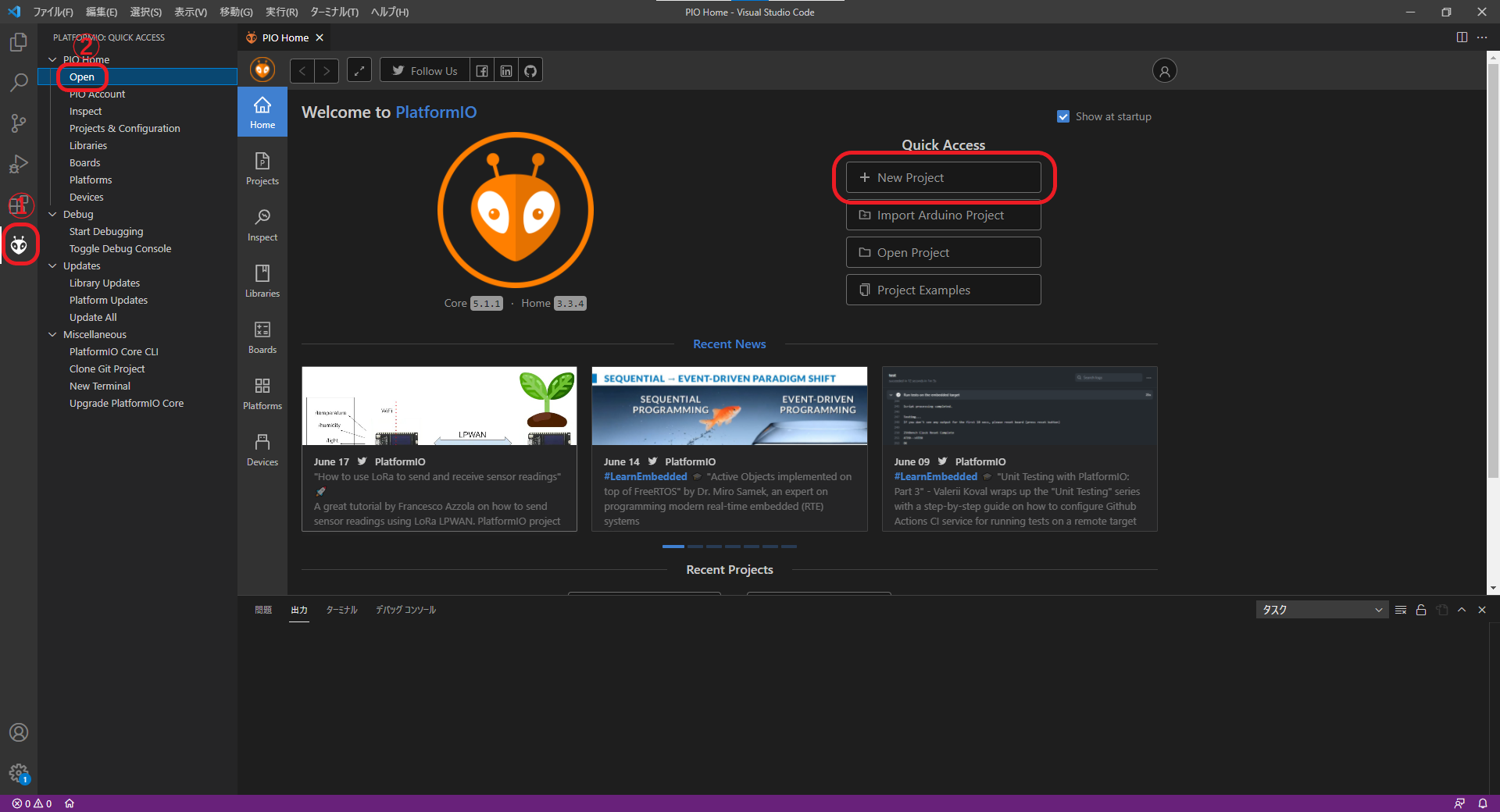The height and width of the screenshot is (812, 1500).
Task: Open Boards in the PIO Home sidebar
Action: 262,337
